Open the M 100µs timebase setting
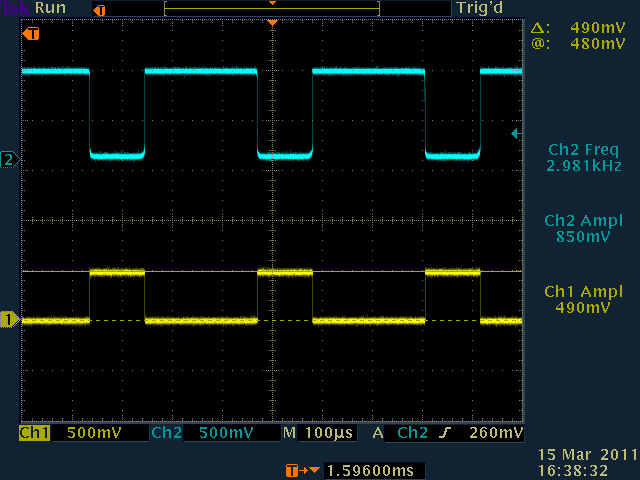This screenshot has width=640, height=480. pos(318,434)
